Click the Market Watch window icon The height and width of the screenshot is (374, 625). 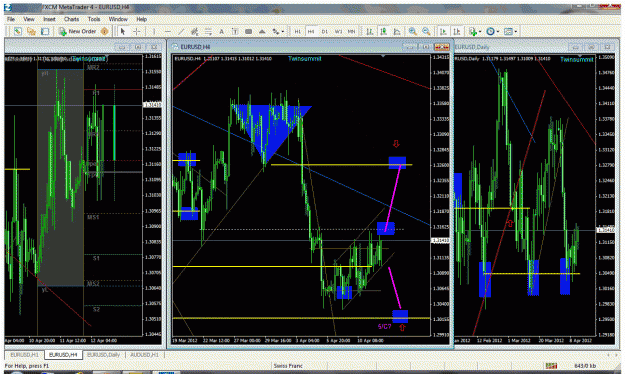[x=45, y=31]
